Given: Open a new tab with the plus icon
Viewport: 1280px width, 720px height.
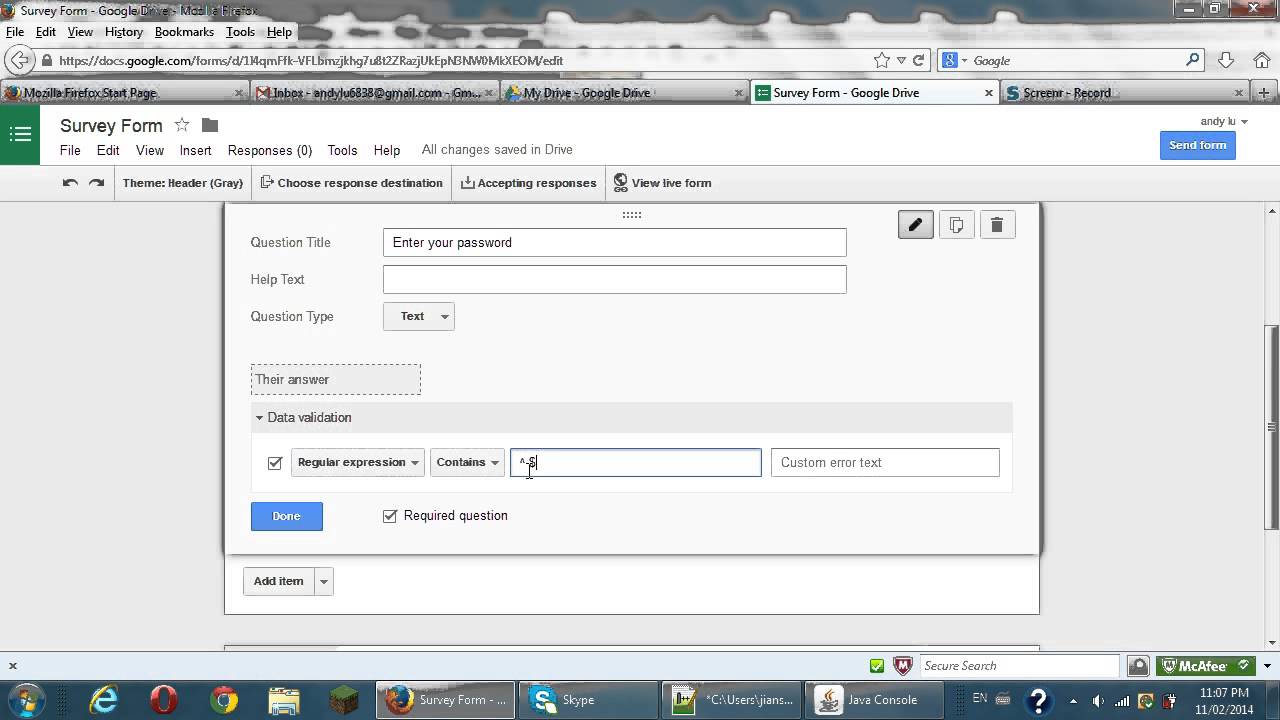Looking at the screenshot, I should (1264, 93).
